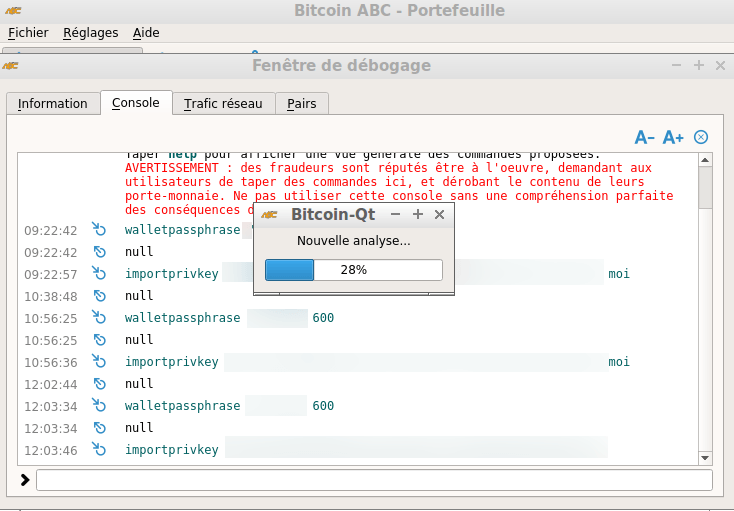Image resolution: width=734 pixels, height=511 pixels.
Task: Maximize the Fenêtre de débogage window
Action: coord(699,66)
